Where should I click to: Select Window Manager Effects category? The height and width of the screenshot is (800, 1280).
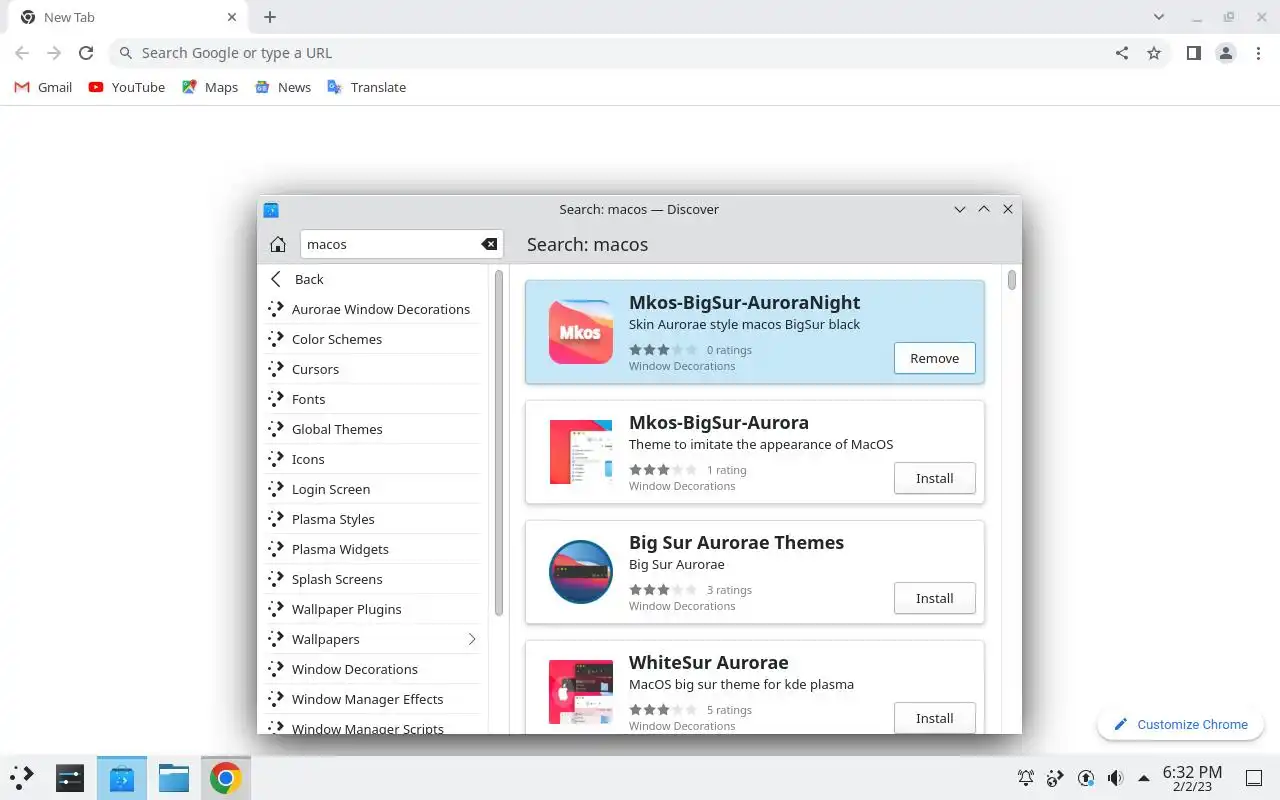click(374, 699)
